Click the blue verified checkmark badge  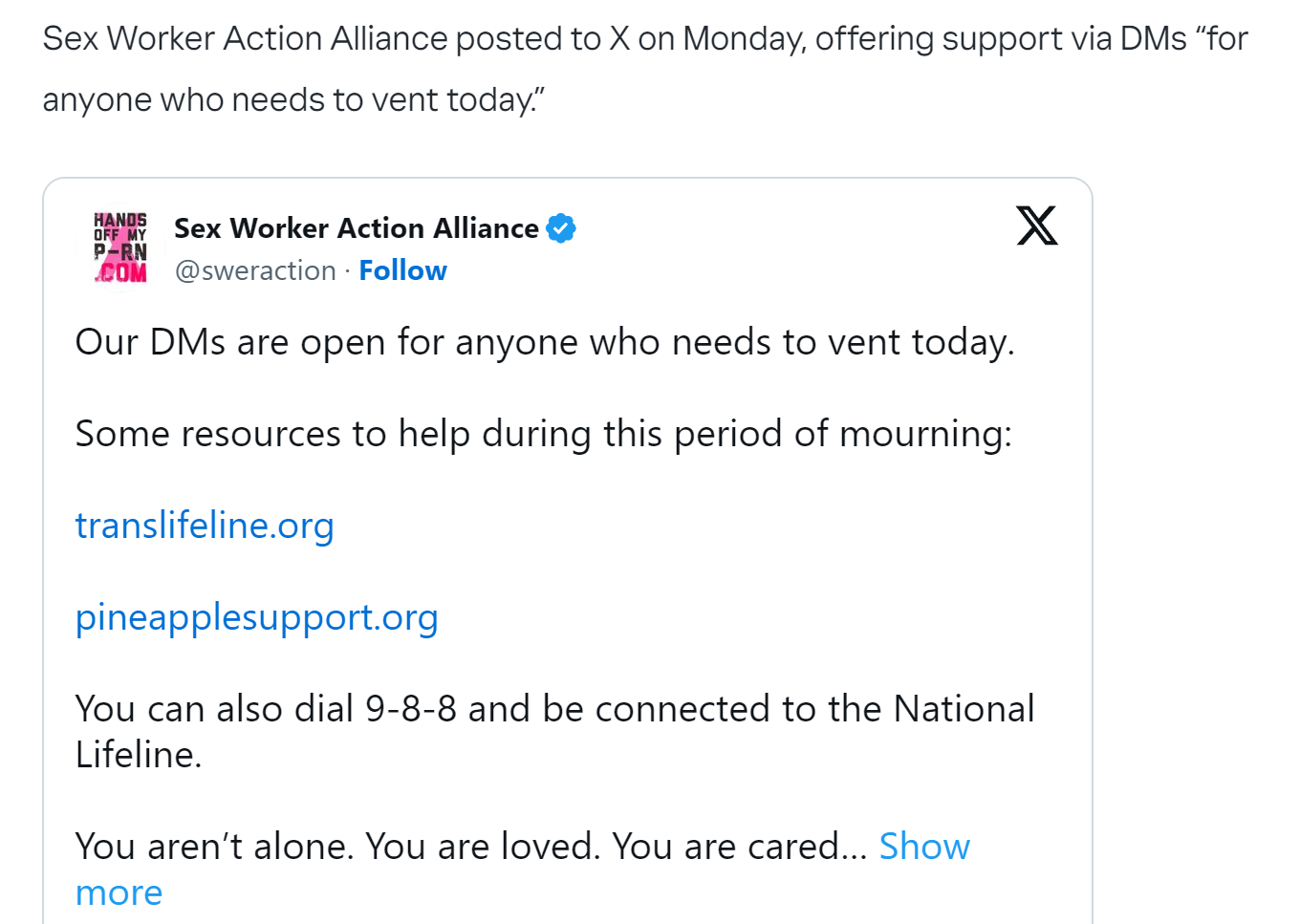[561, 228]
